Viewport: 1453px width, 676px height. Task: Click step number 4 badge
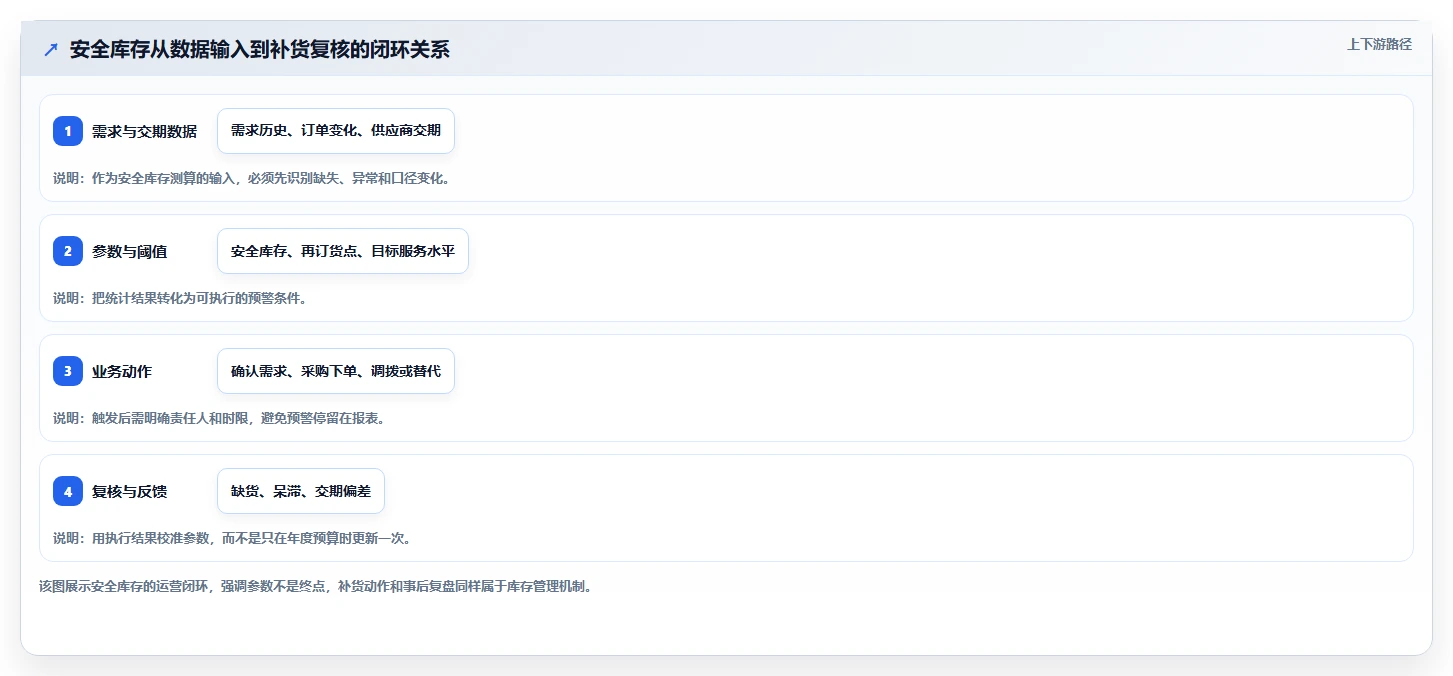click(68, 491)
